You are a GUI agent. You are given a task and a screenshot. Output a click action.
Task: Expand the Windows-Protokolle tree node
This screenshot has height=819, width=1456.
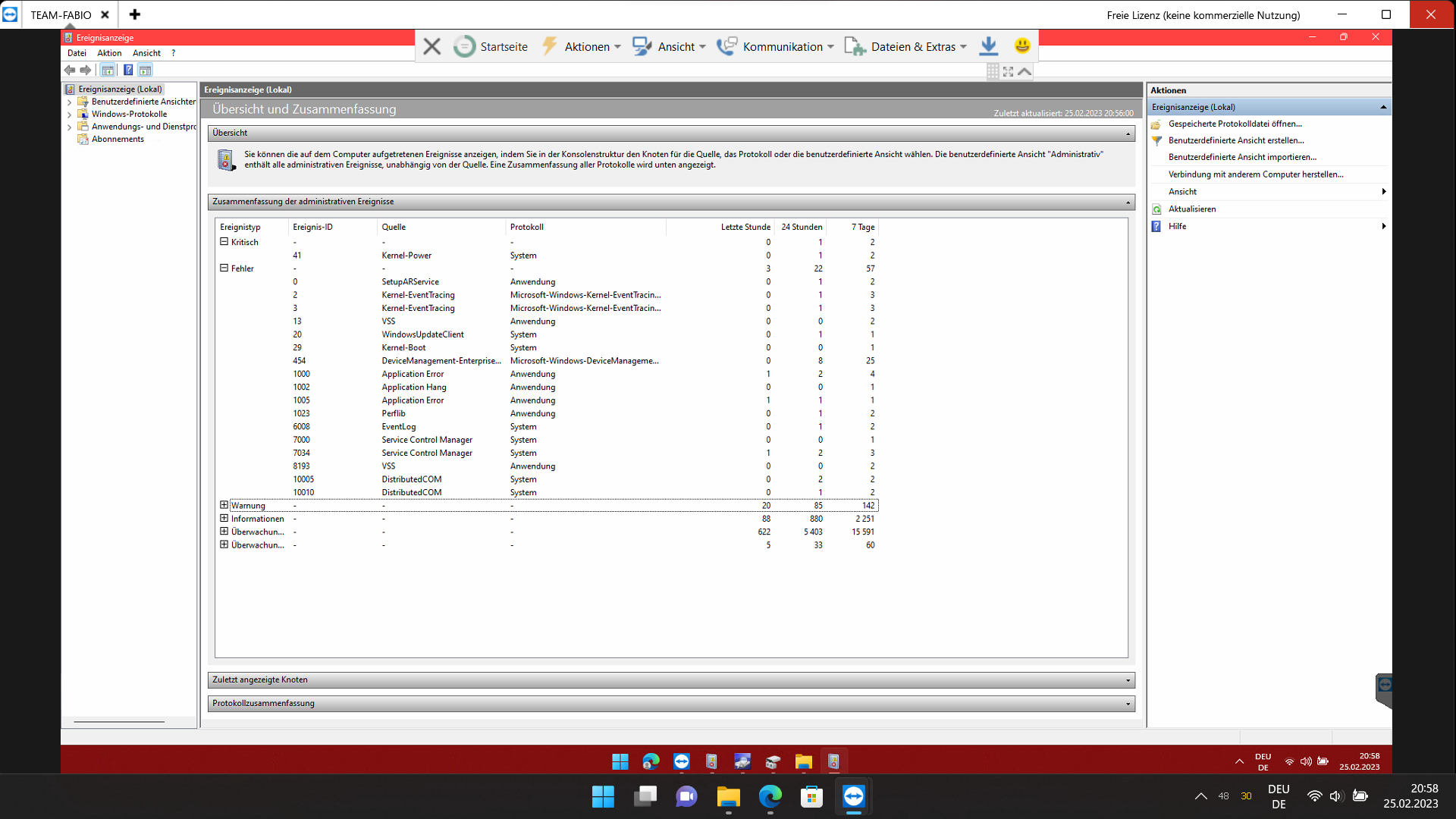(x=70, y=115)
